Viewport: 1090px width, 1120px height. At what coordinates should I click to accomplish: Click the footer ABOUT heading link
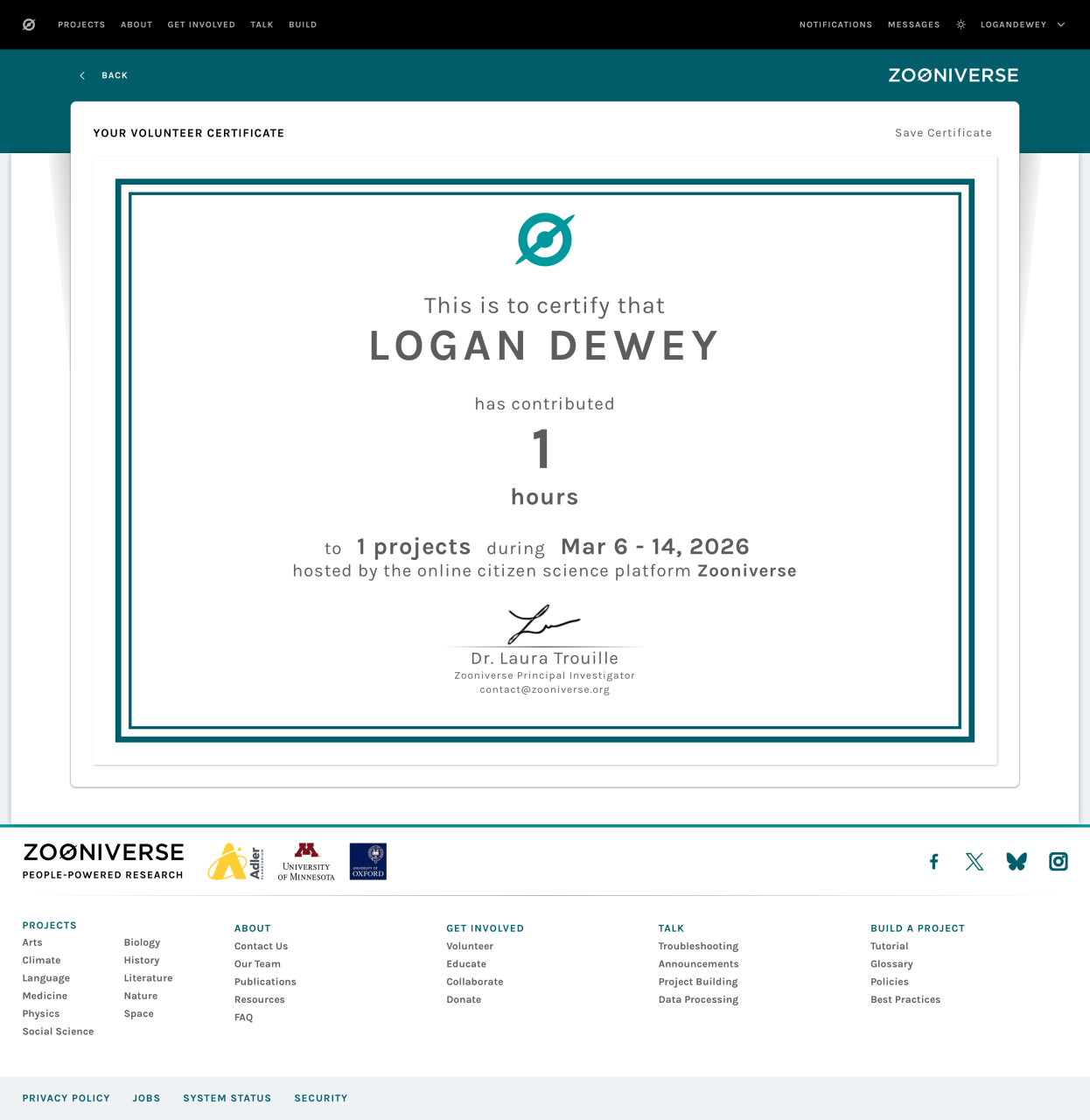pos(252,928)
